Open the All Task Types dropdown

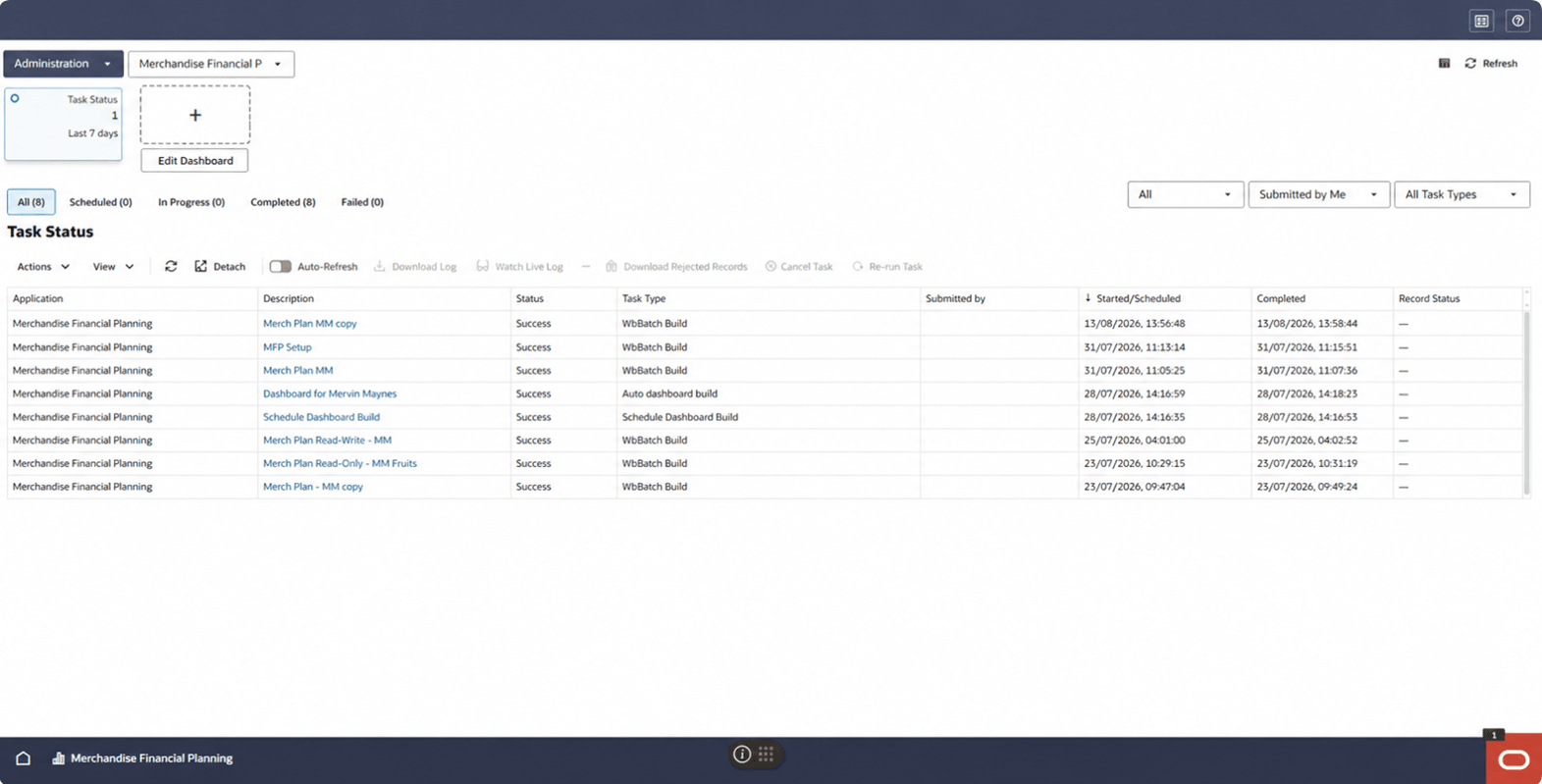click(1462, 194)
